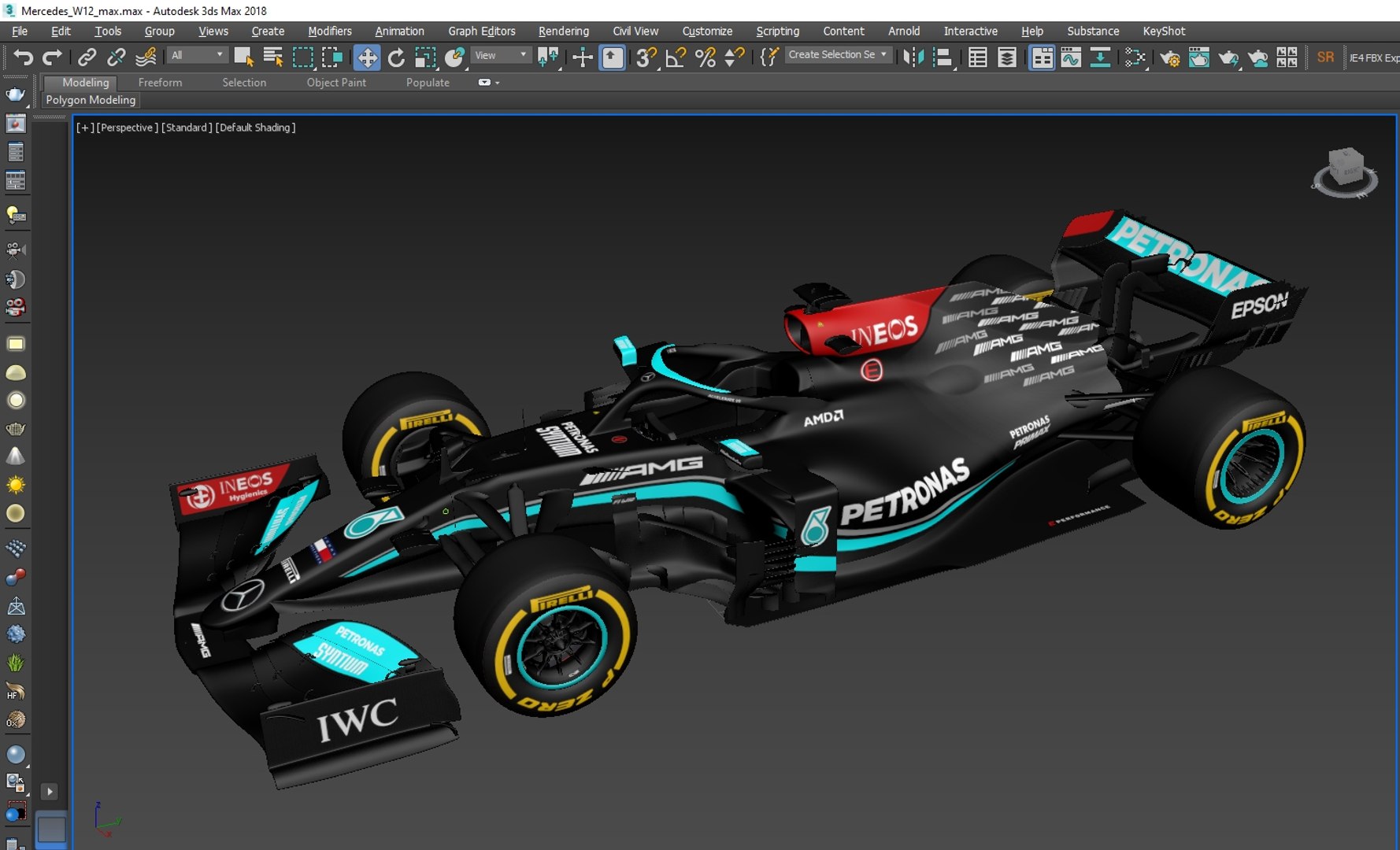Click the Align tool icon

tap(942, 57)
